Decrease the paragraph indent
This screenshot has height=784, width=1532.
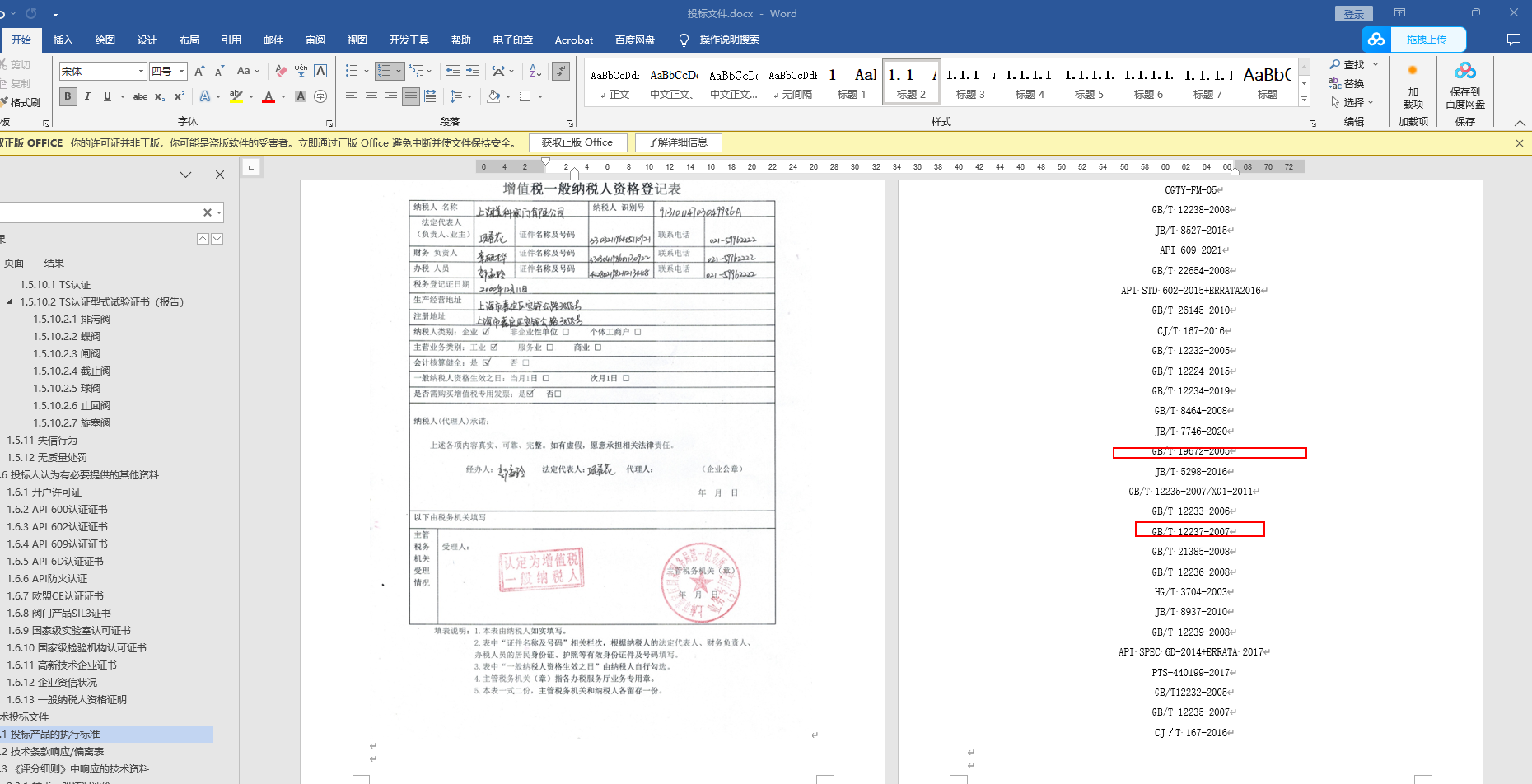tap(453, 72)
